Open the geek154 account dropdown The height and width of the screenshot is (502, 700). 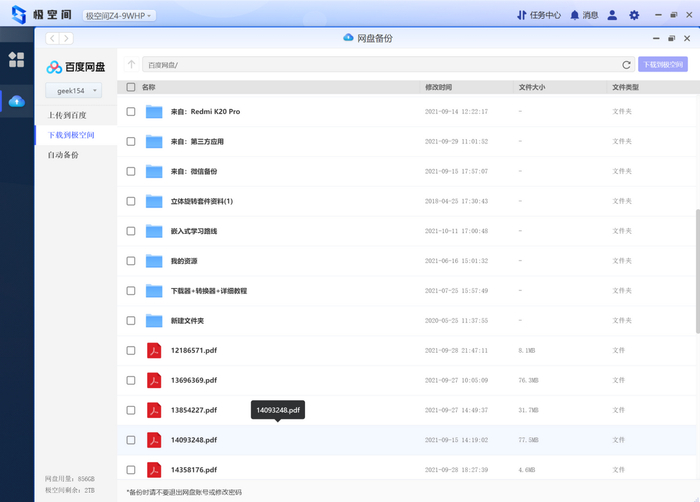74,91
